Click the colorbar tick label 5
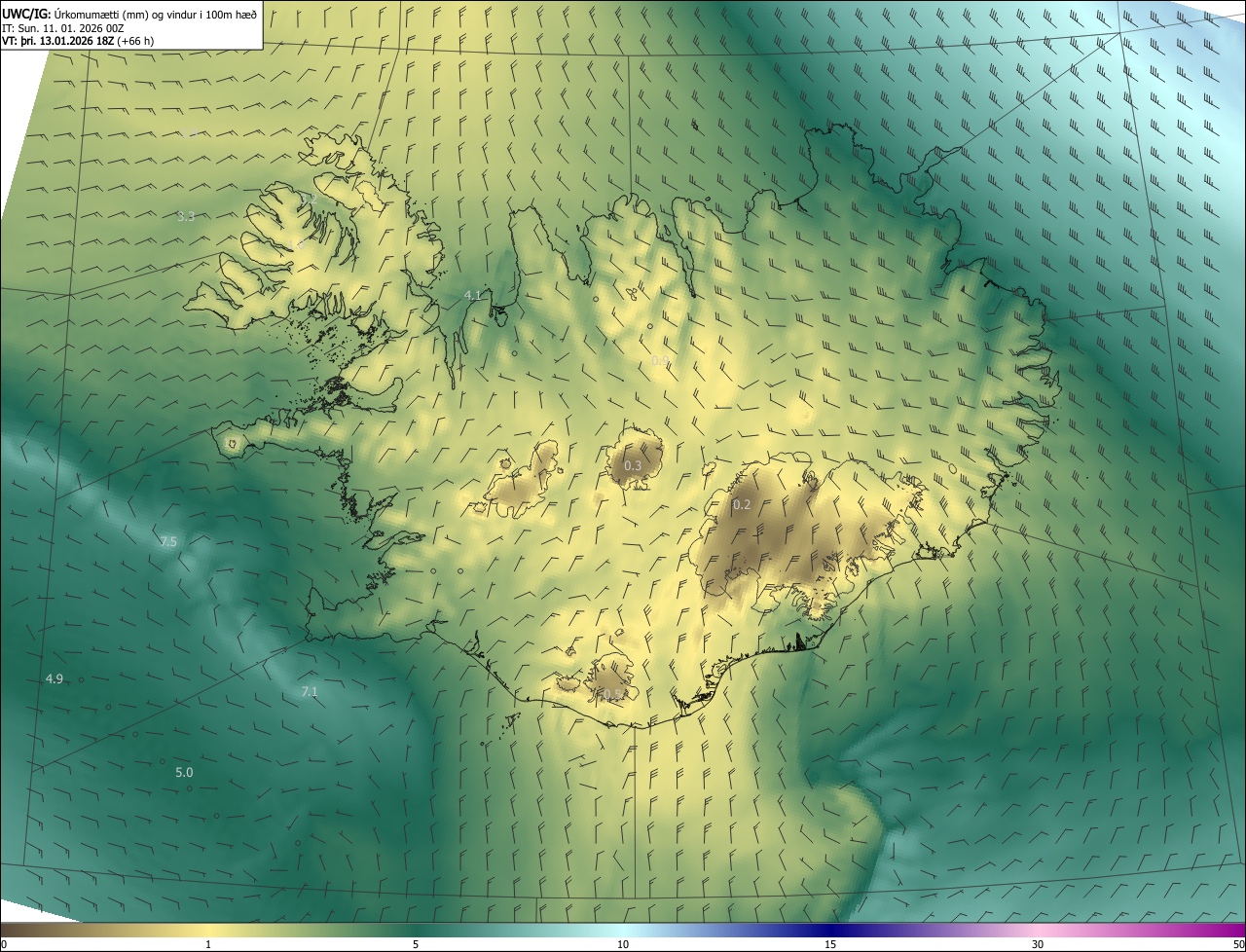This screenshot has height=952, width=1246. (x=416, y=944)
